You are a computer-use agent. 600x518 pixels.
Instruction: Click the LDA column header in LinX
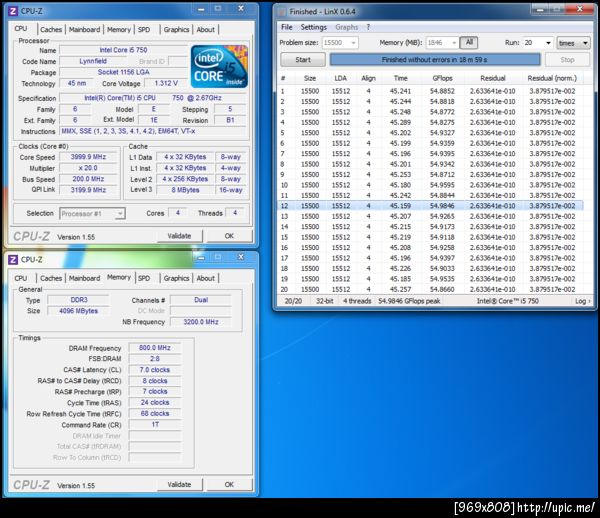click(x=341, y=78)
